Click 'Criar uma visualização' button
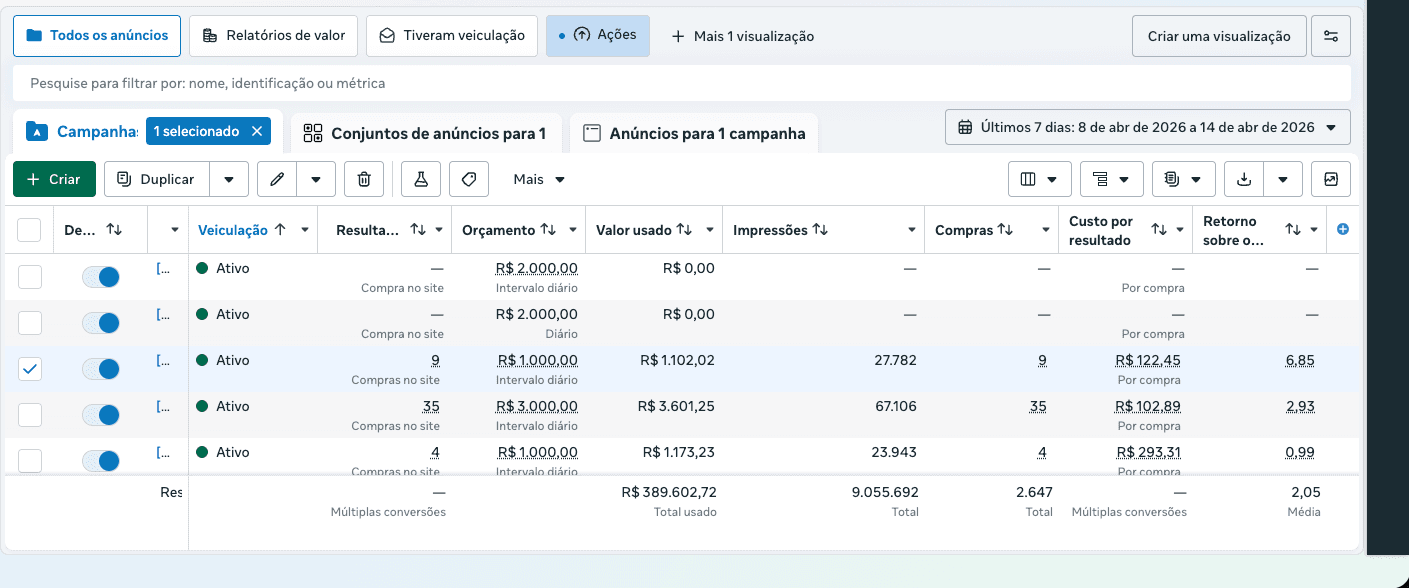The width and height of the screenshot is (1409, 588). tap(1219, 36)
